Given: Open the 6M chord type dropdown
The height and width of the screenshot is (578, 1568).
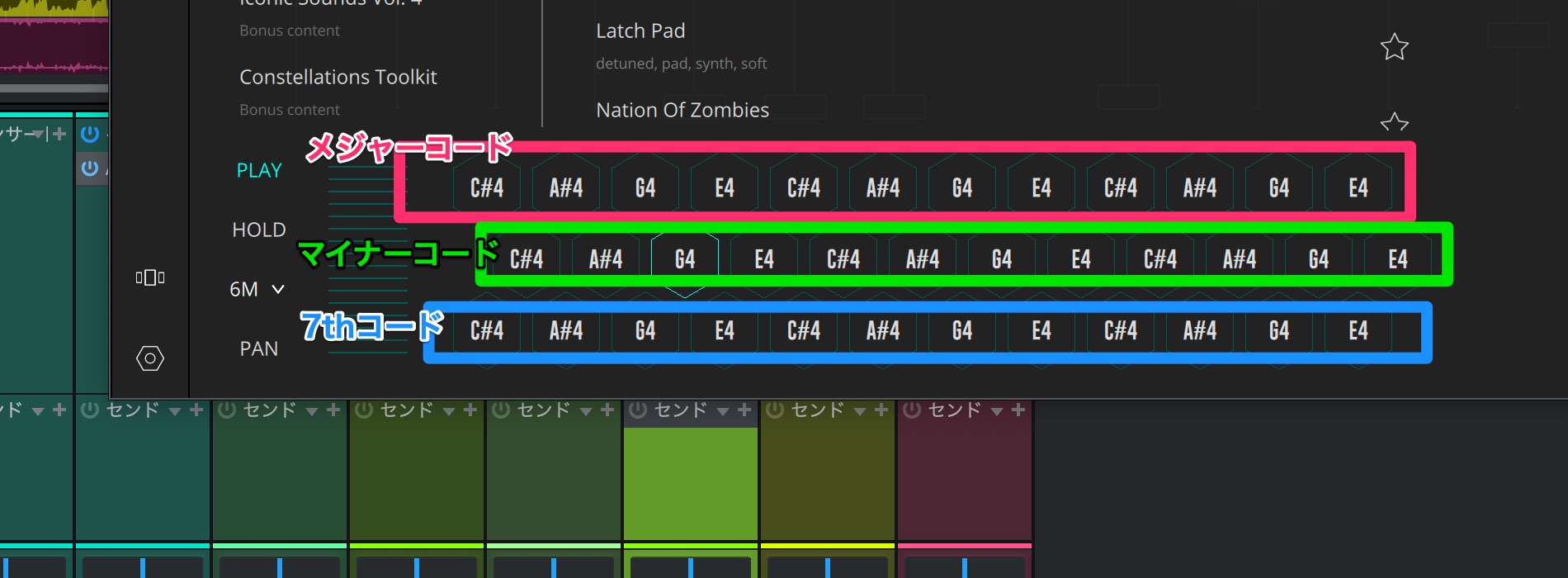Looking at the screenshot, I should point(257,289).
